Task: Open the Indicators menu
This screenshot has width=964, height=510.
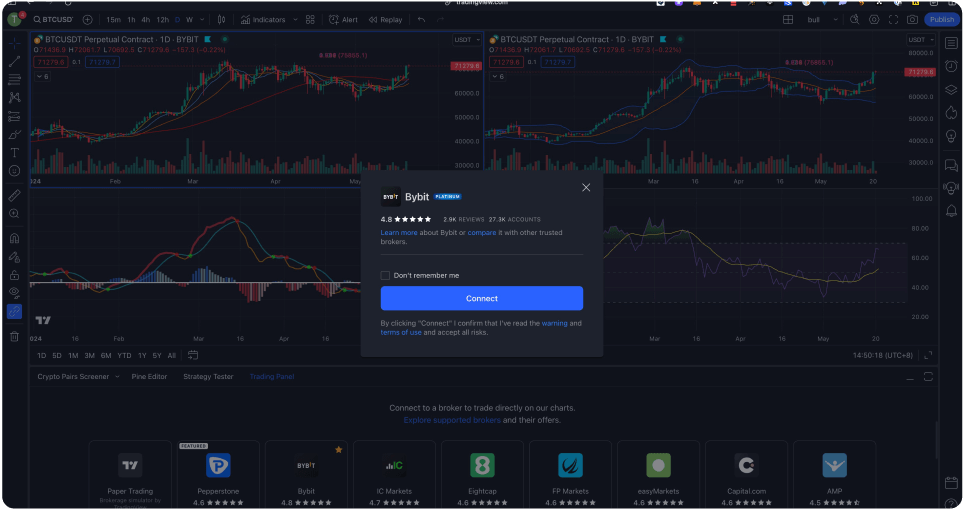Action: [x=262, y=19]
